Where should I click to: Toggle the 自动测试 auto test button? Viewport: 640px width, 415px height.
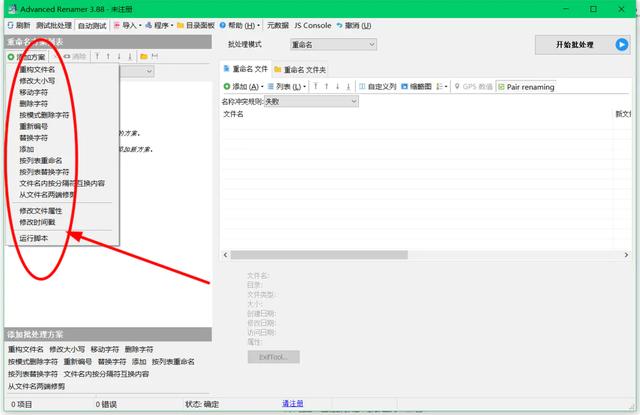(x=92, y=25)
